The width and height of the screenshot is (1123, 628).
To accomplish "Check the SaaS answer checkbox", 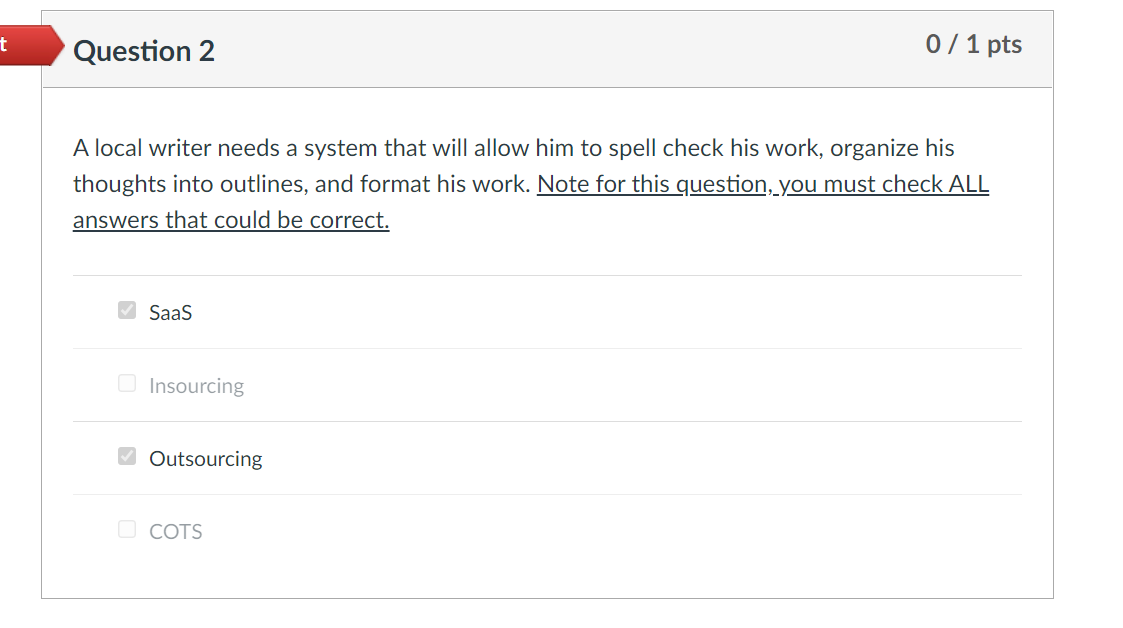I will 126,310.
